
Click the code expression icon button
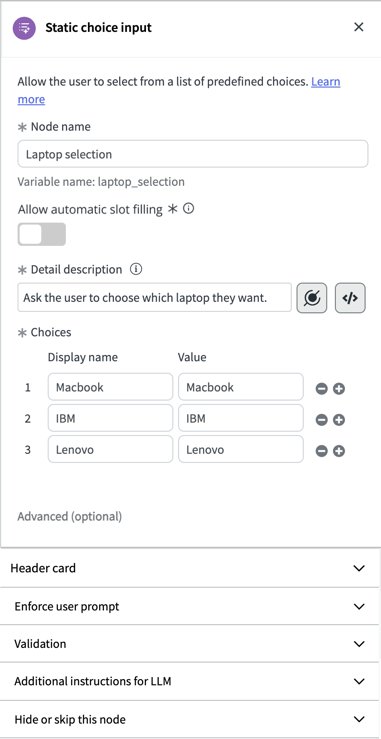tap(350, 298)
